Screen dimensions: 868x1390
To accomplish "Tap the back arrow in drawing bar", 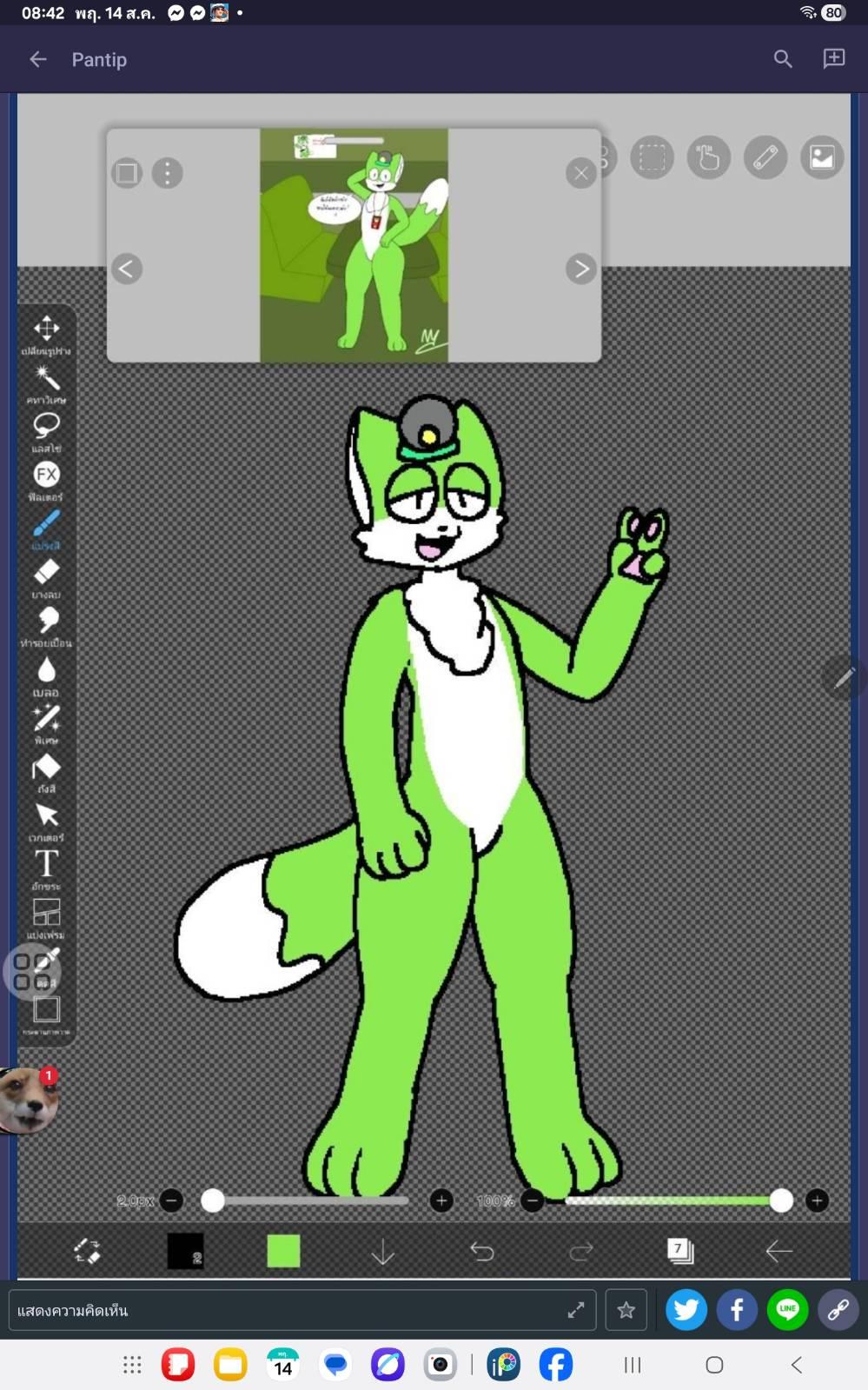I will [x=779, y=1251].
